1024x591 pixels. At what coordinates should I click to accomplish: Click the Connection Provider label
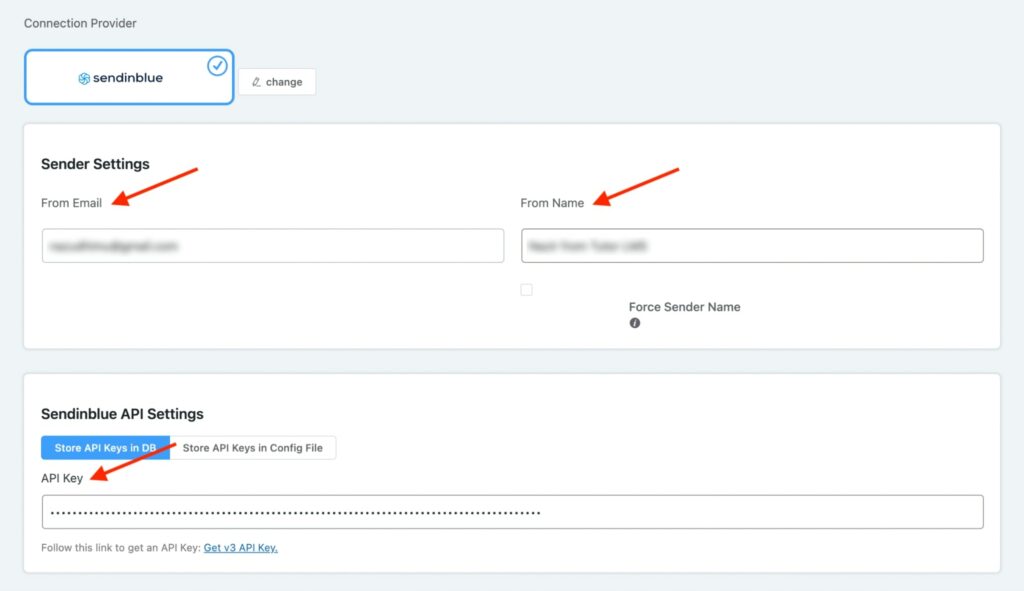tap(79, 22)
